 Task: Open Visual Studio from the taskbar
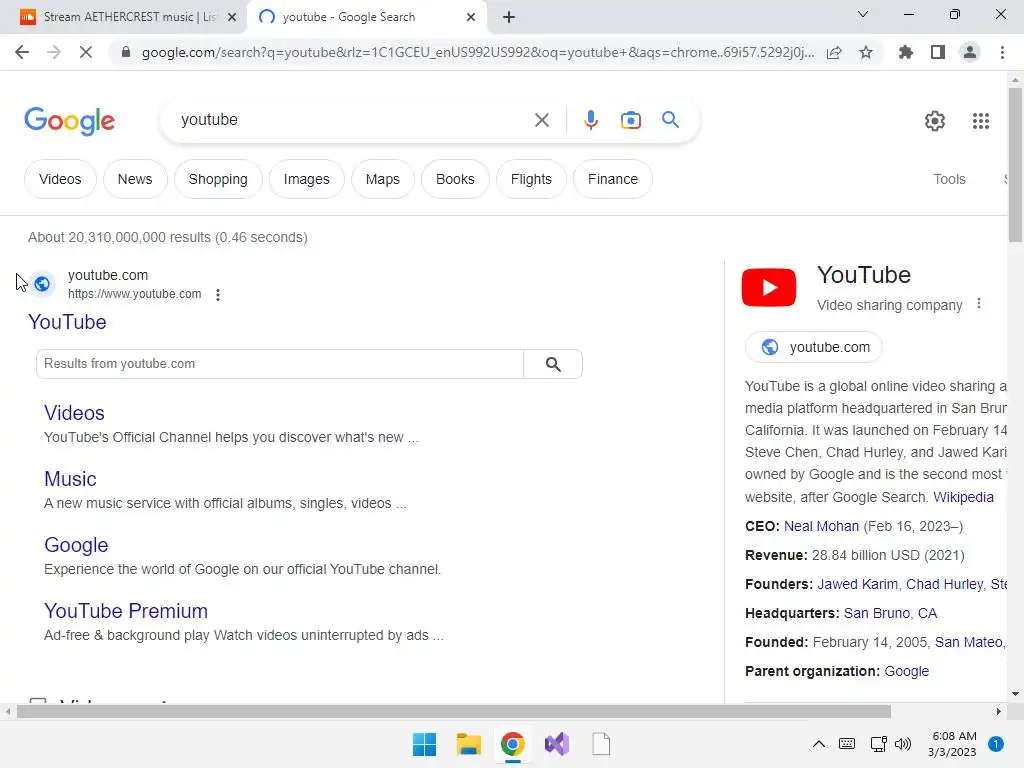[x=557, y=744]
